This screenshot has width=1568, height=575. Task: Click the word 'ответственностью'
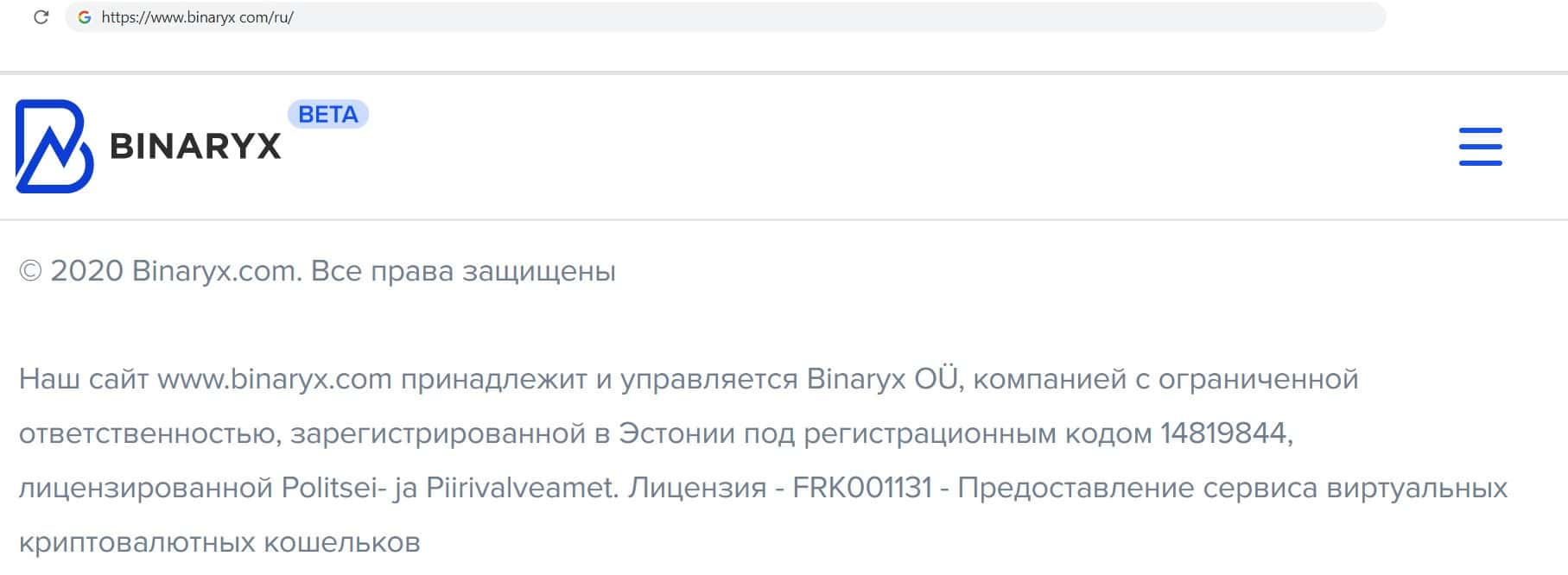[150, 433]
